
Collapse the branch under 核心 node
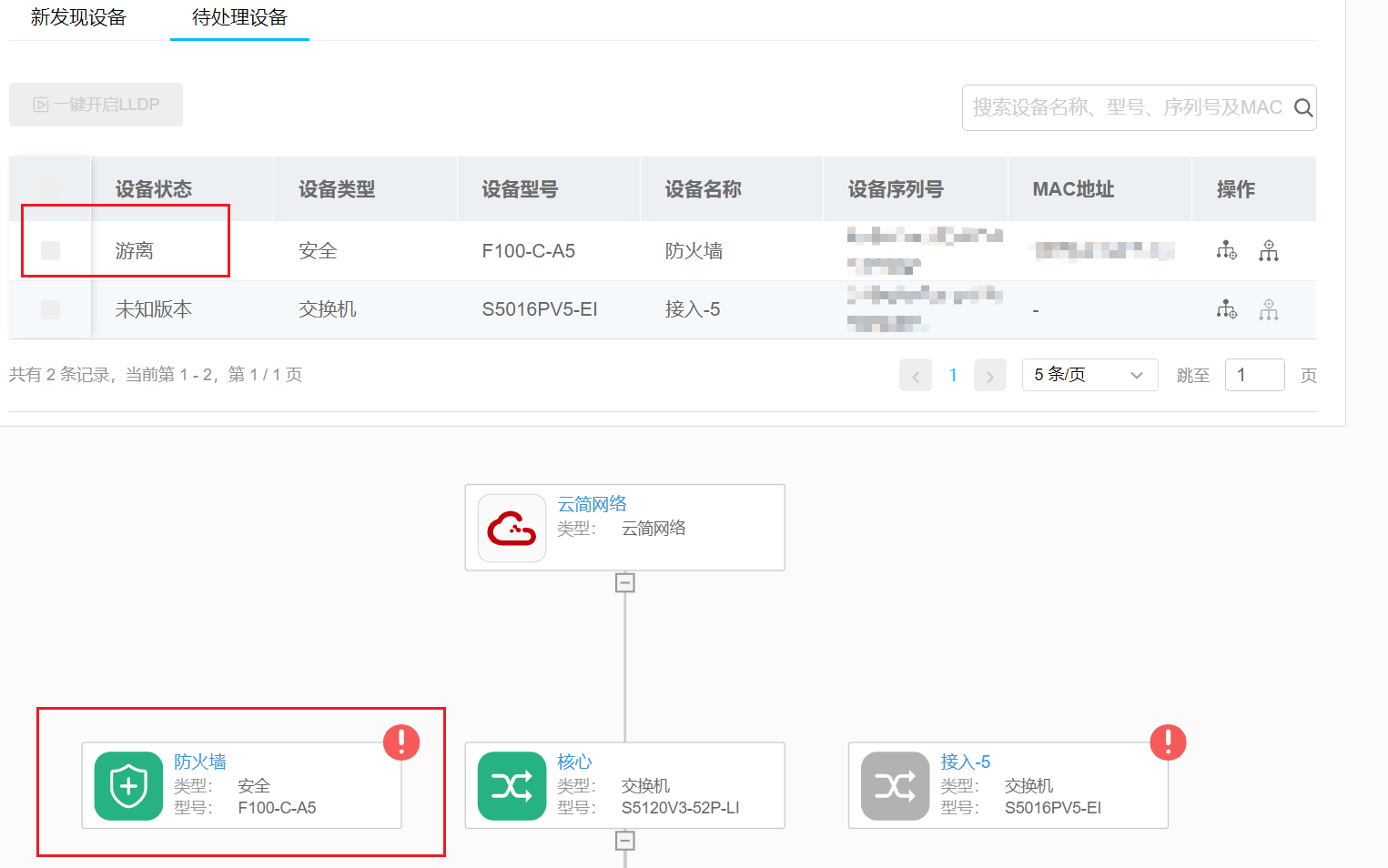click(x=625, y=840)
